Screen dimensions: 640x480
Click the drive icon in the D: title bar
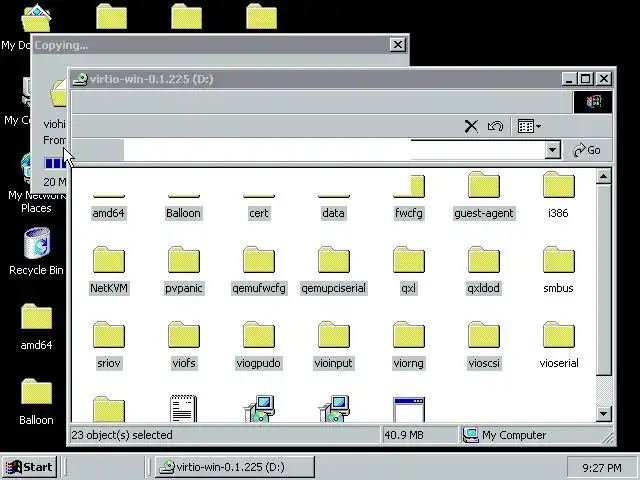(x=80, y=79)
